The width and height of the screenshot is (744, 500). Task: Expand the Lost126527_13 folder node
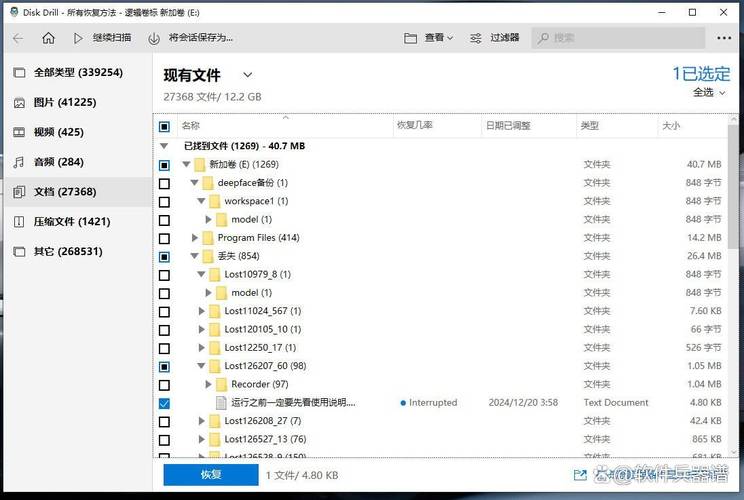(x=201, y=439)
